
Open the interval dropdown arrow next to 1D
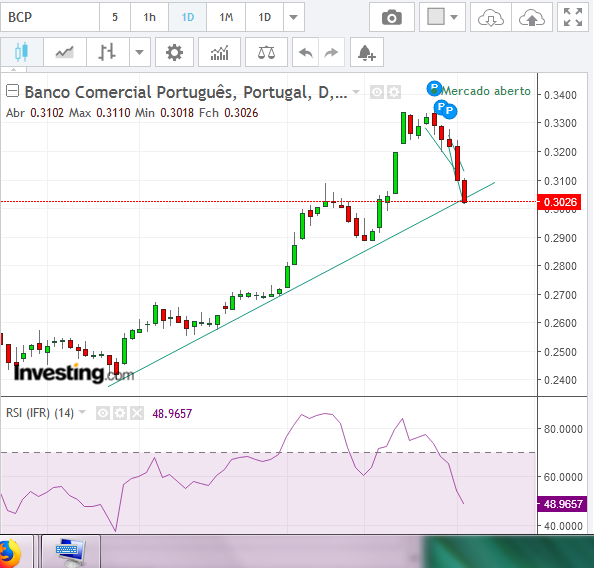[293, 17]
